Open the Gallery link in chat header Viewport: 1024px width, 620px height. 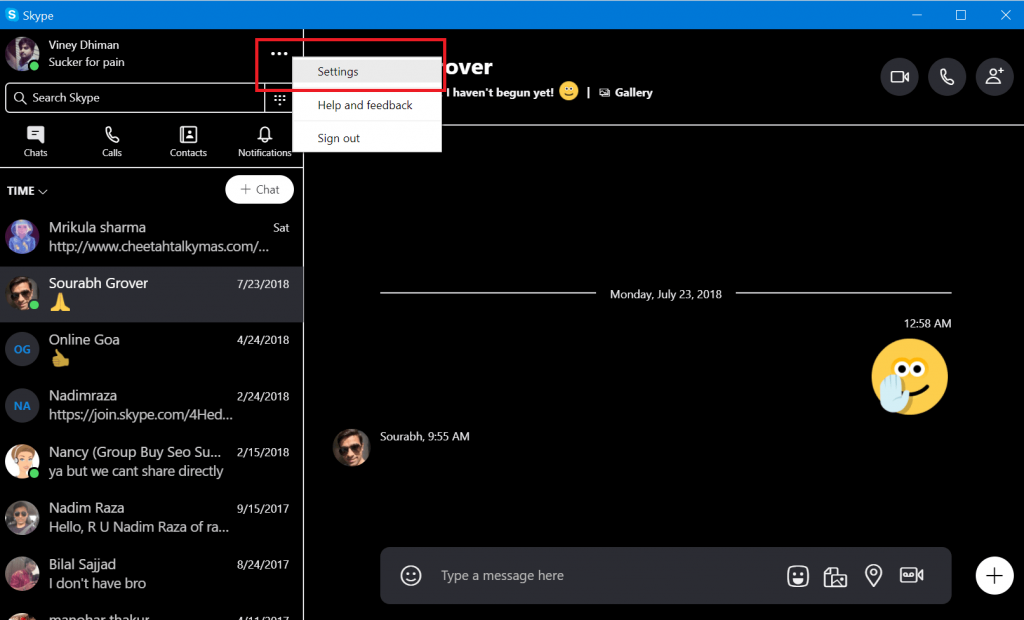[626, 92]
